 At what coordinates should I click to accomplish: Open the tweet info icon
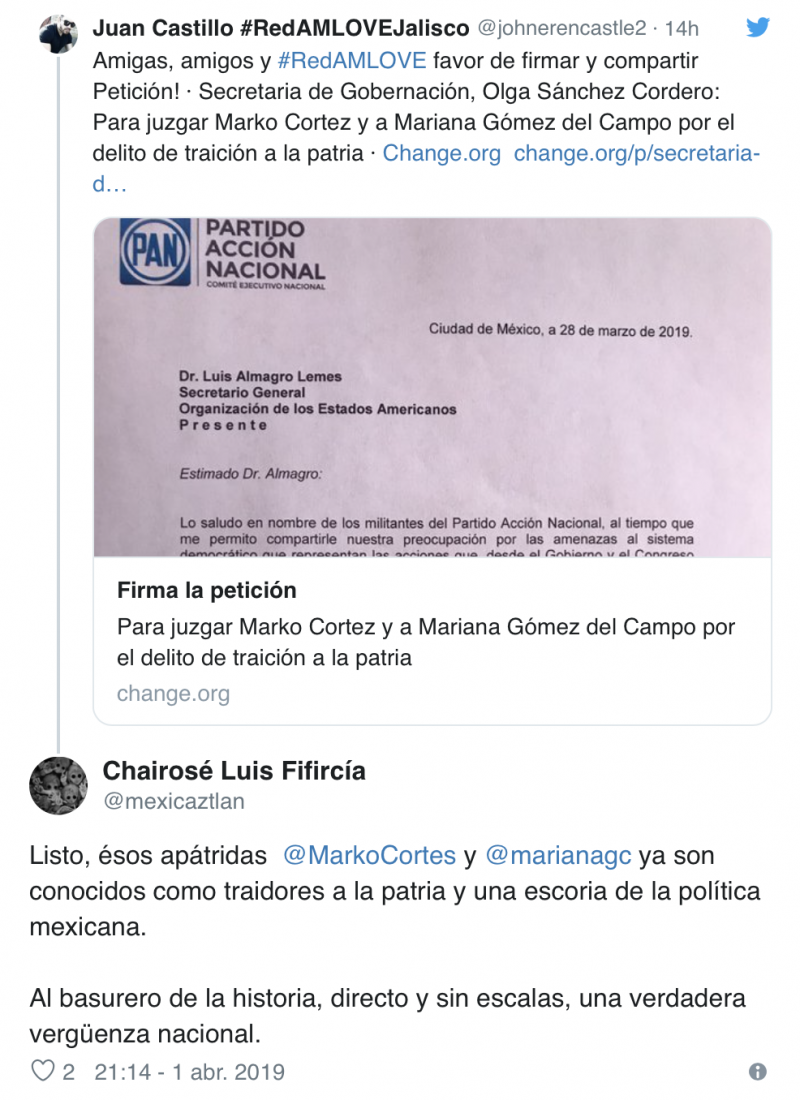click(x=758, y=1071)
